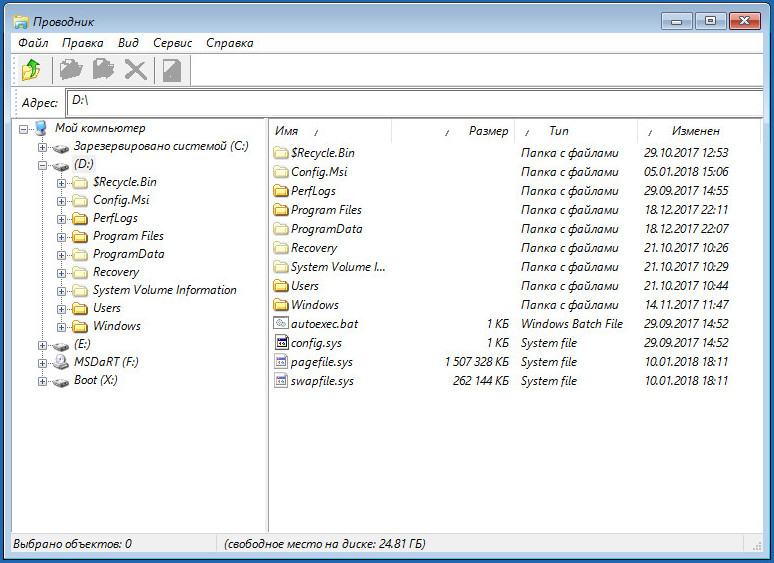
Task: Click the 262 144 КБ size cell
Action: (481, 381)
